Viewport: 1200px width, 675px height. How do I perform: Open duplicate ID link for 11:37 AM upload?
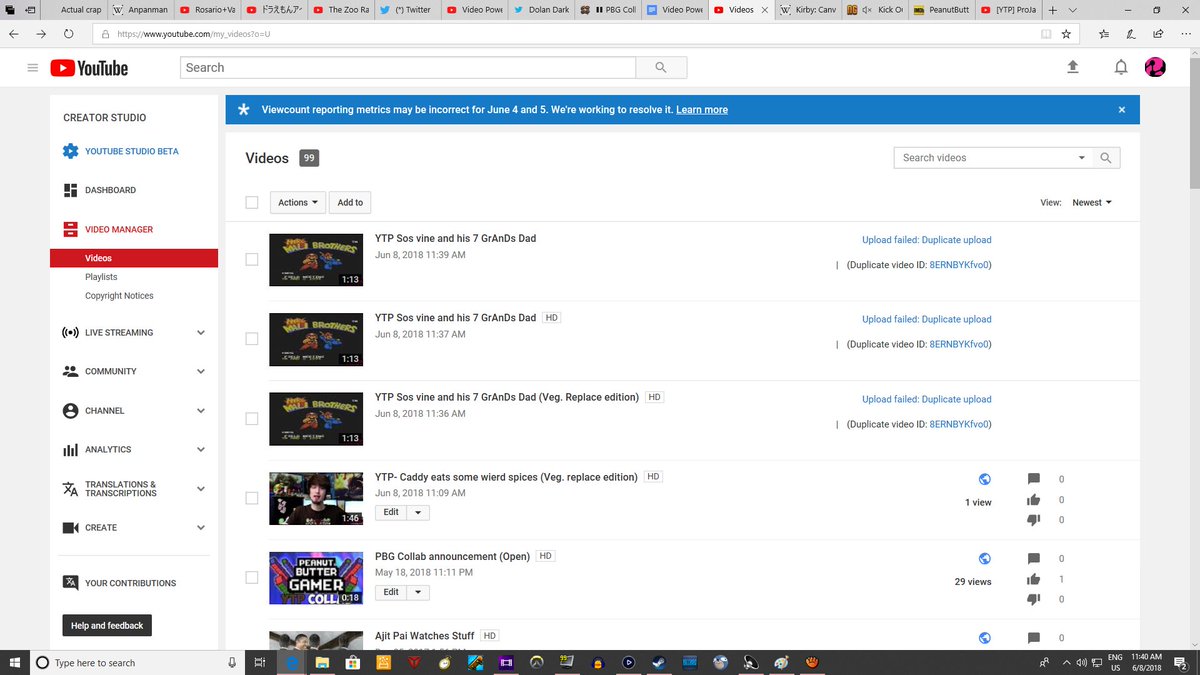click(x=960, y=344)
